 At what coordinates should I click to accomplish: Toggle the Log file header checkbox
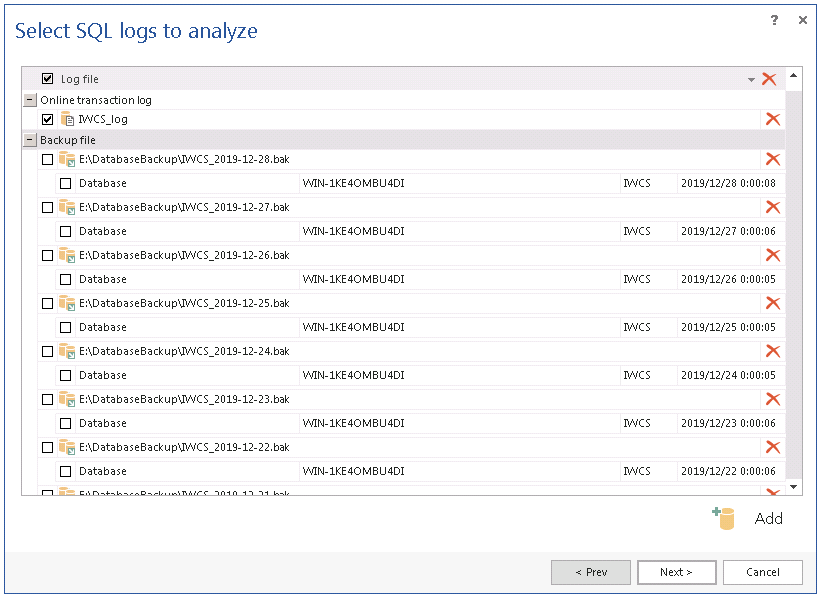(48, 79)
